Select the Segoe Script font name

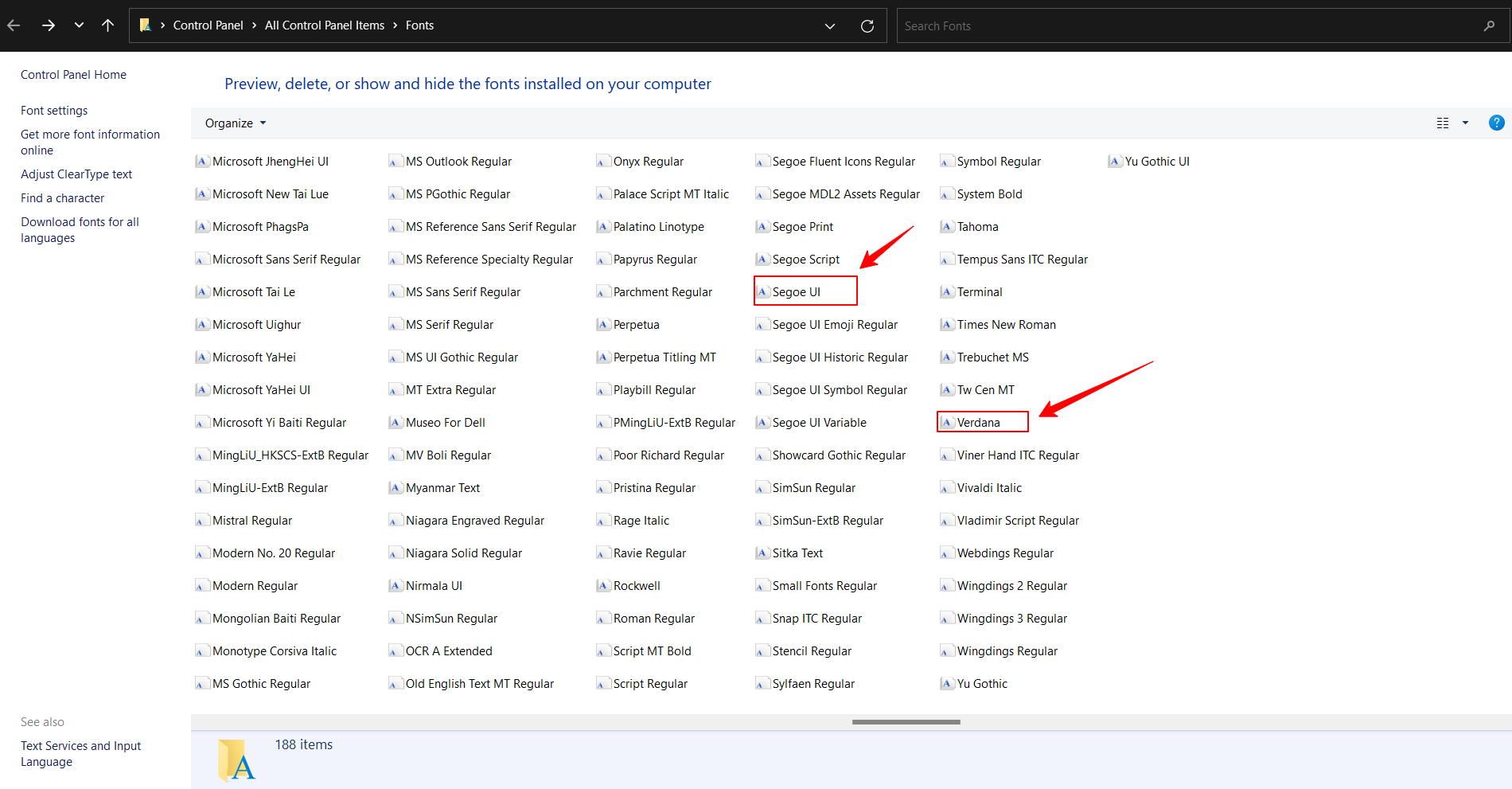click(806, 260)
